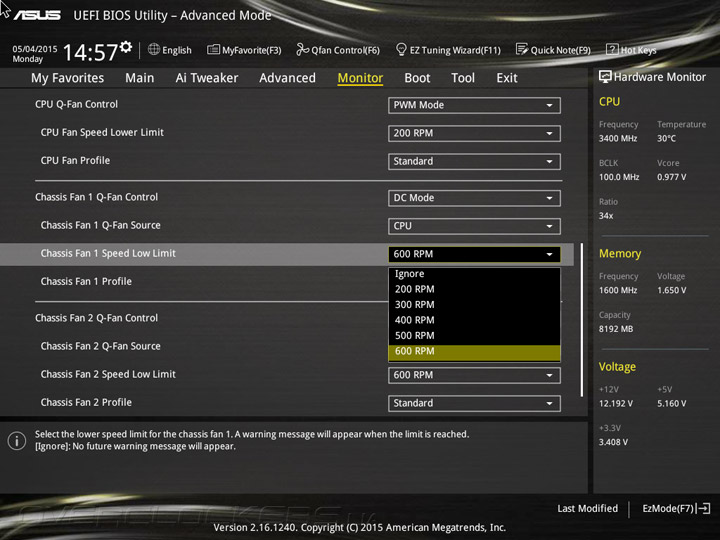Click the 30°C temperature reading
Viewport: 720px width, 540px height.
666,138
